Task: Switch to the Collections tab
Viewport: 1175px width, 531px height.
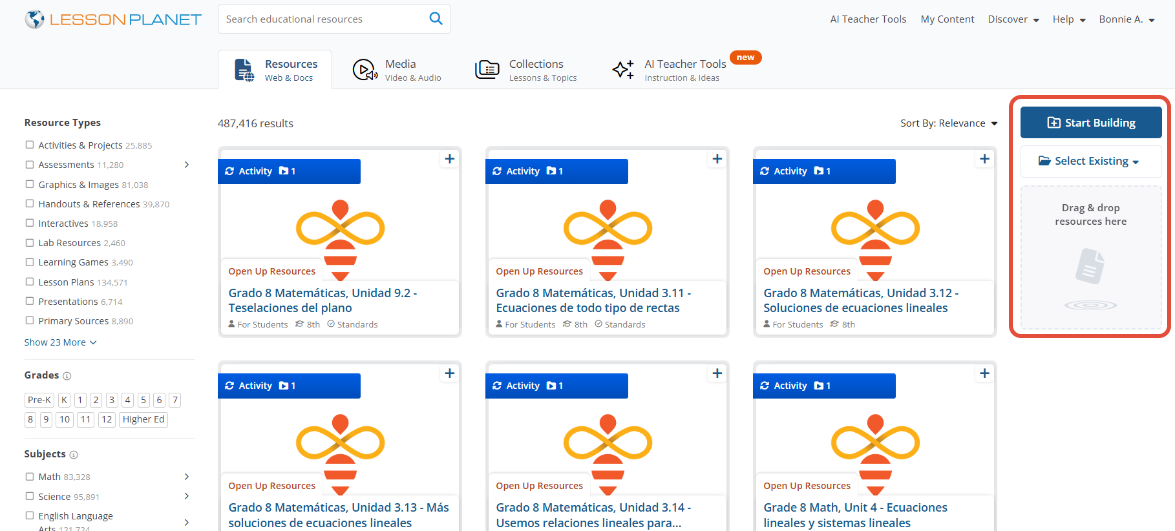Action: 526,70
